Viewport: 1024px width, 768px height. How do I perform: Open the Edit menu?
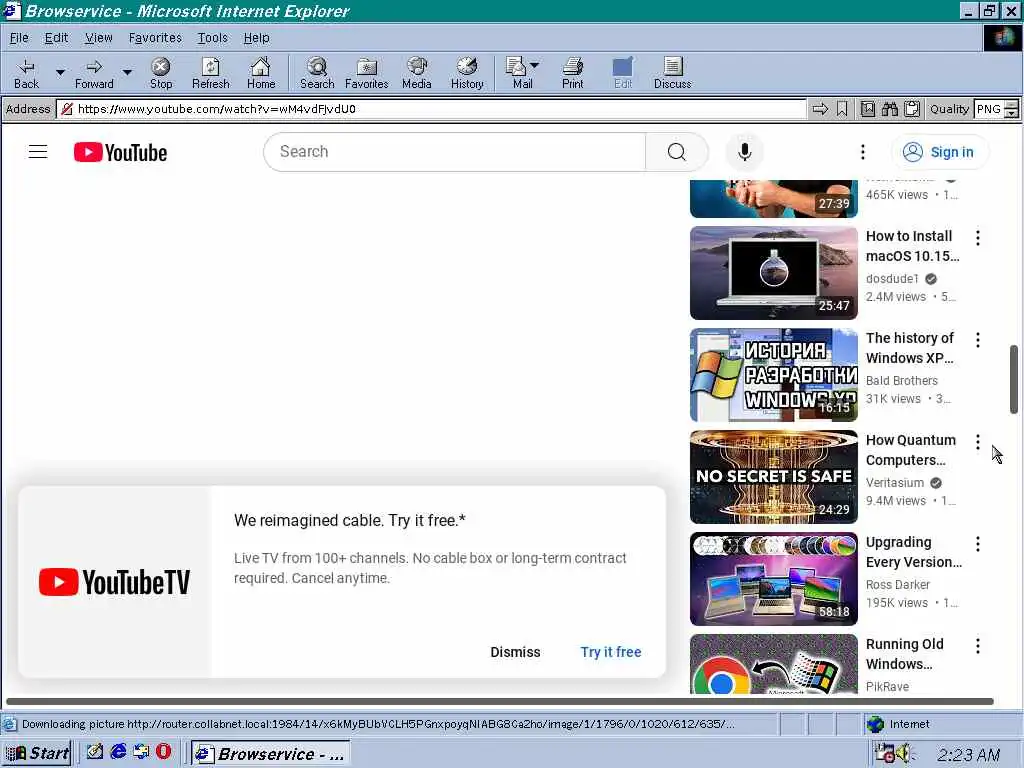coord(56,38)
